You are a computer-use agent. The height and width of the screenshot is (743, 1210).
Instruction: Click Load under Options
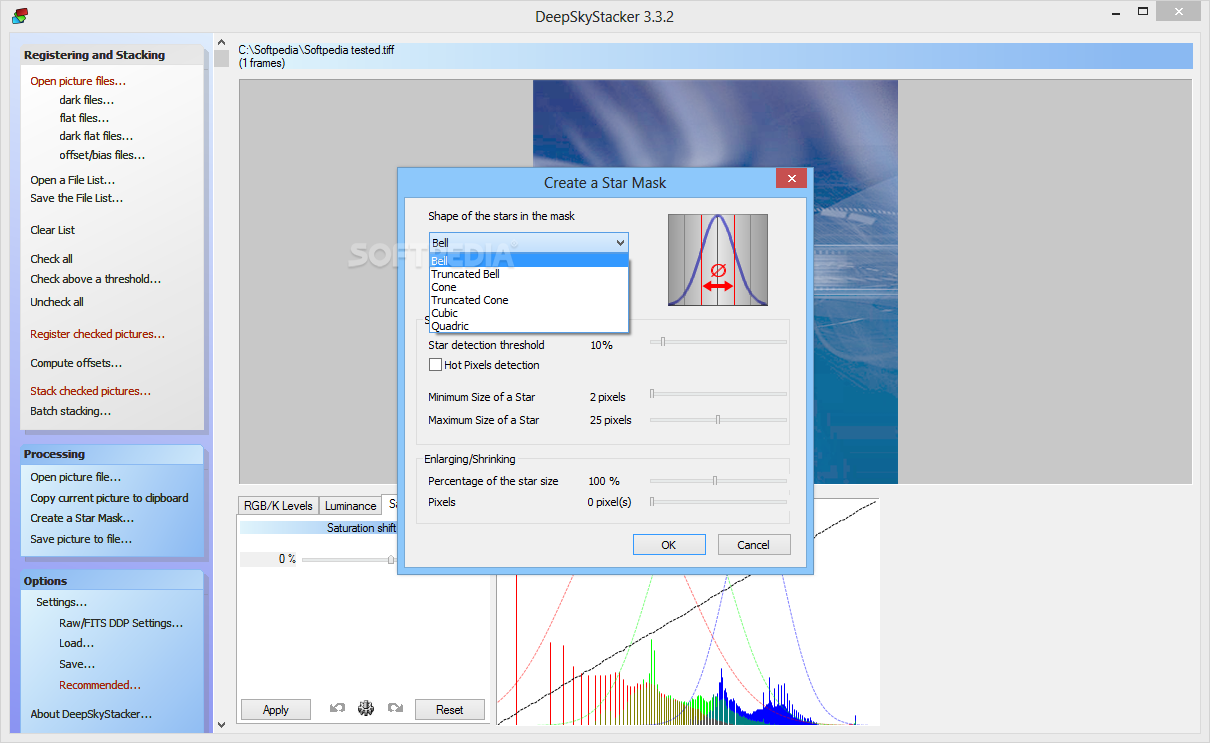[x=76, y=643]
